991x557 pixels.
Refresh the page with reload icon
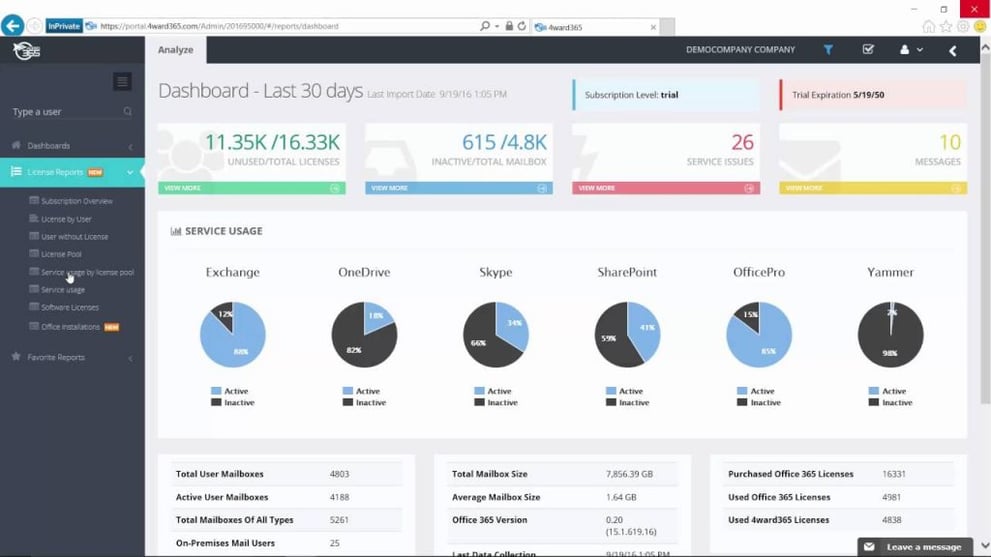[x=521, y=26]
